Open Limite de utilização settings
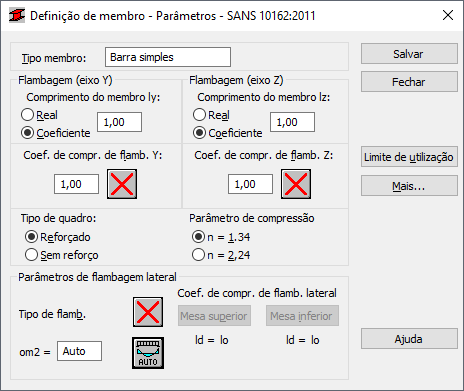464x391 pixels. [409, 157]
